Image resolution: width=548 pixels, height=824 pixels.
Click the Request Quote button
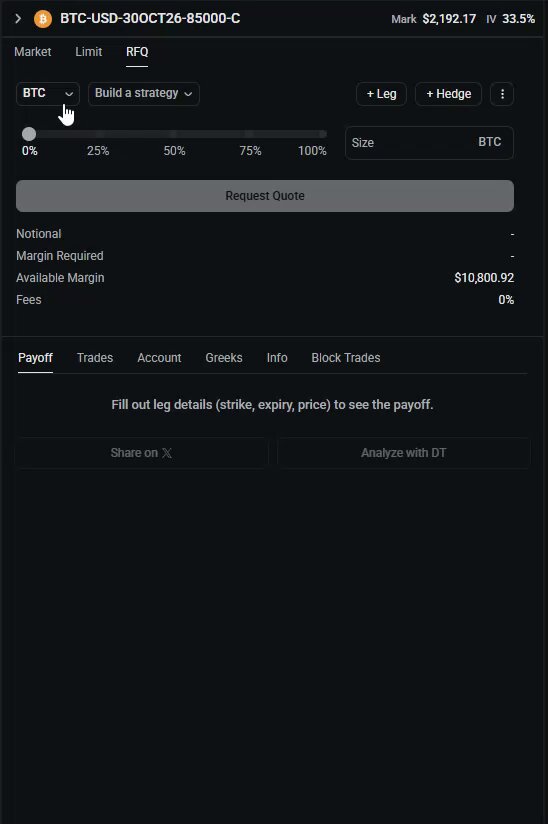pos(265,196)
